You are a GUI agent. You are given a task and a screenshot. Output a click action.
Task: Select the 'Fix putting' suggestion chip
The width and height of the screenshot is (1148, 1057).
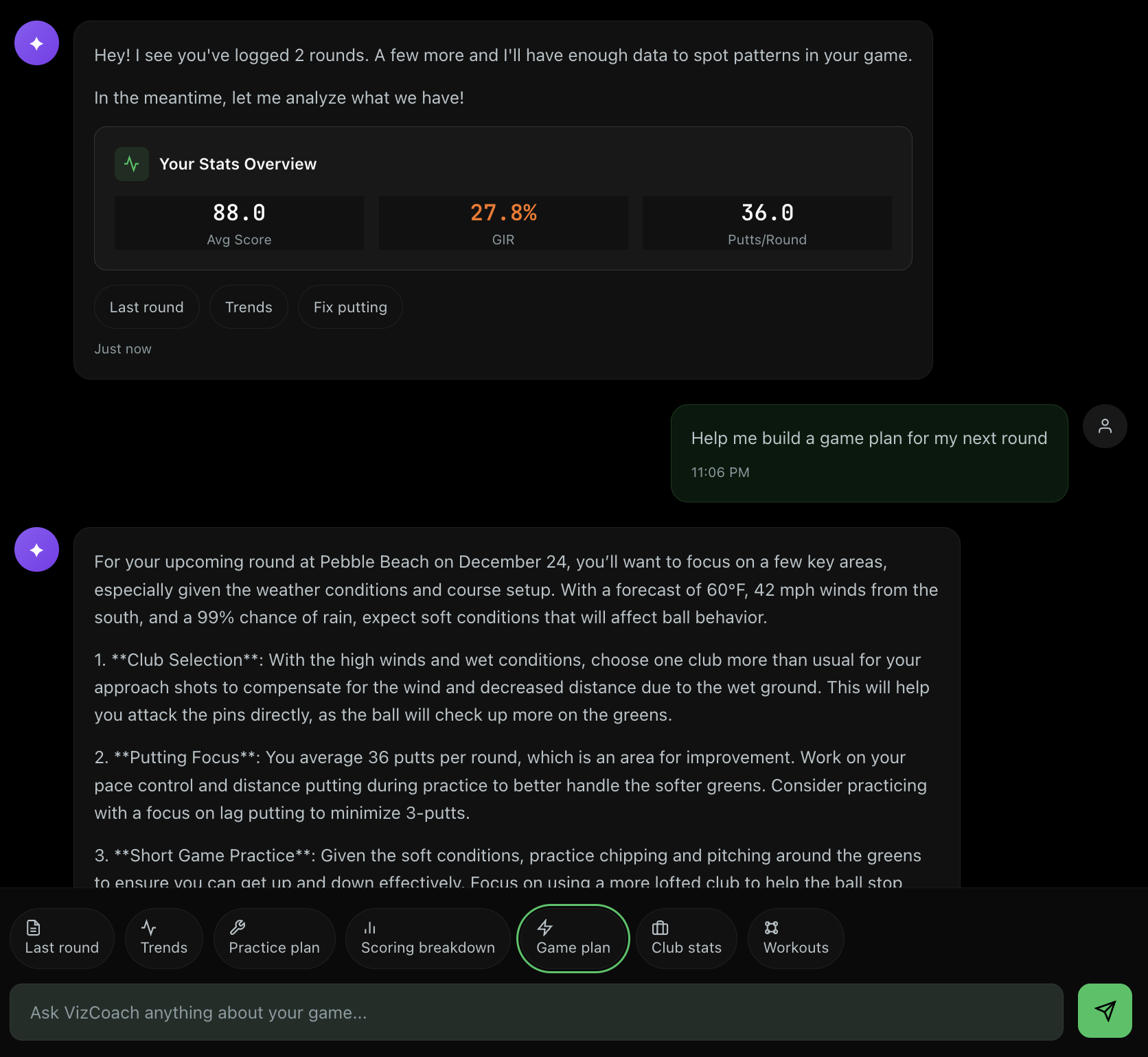pyautogui.click(x=349, y=307)
